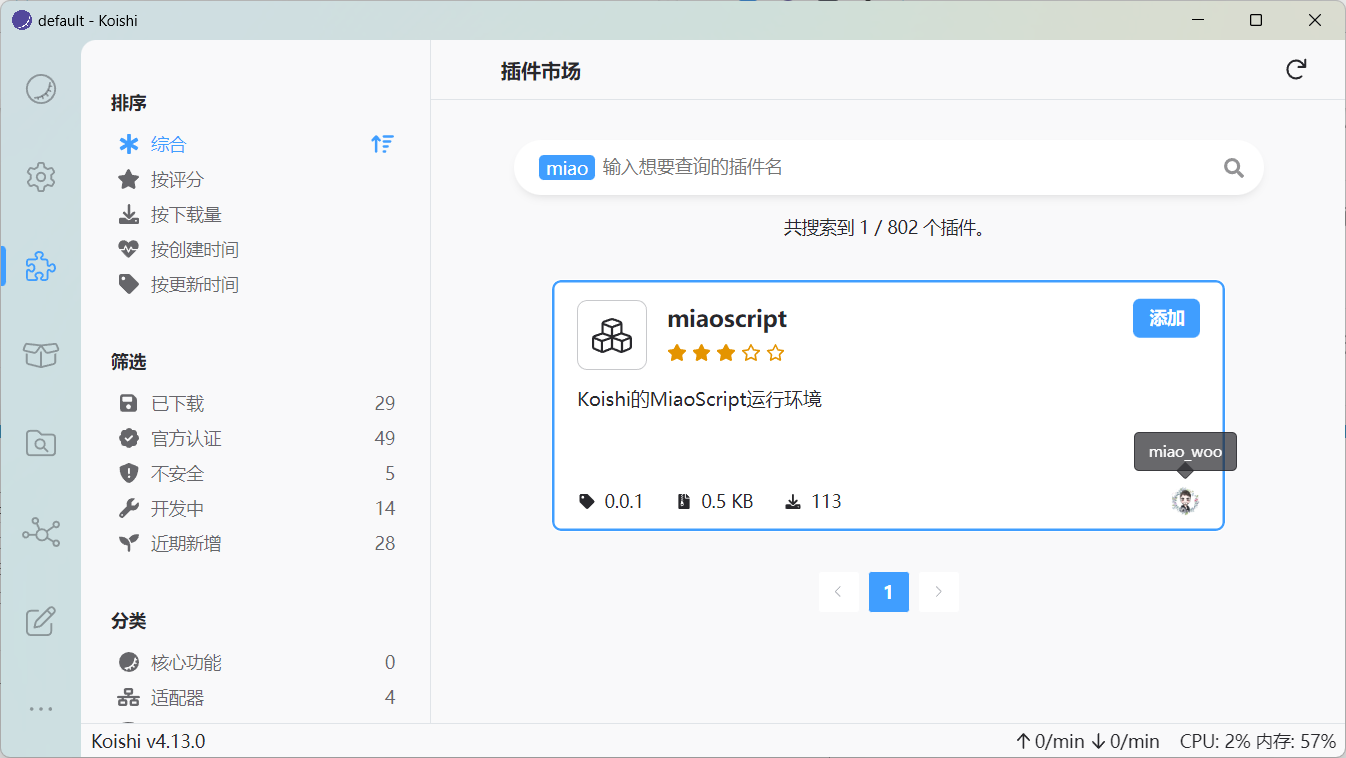The width and height of the screenshot is (1346, 758).
Task: Open the edit note icon in sidebar
Action: pos(40,620)
